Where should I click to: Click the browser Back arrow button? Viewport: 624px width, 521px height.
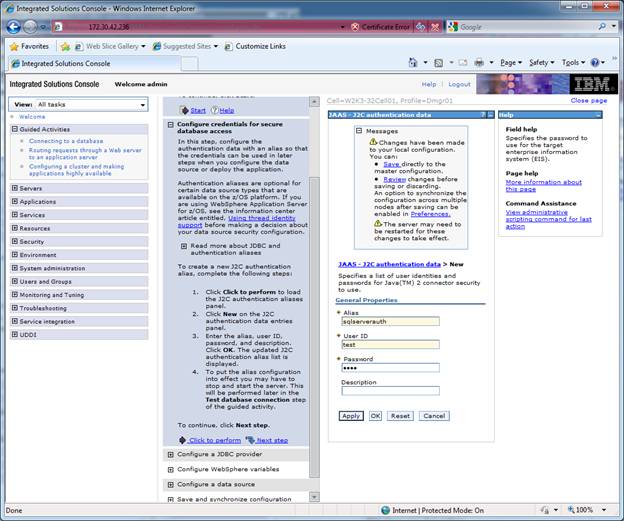click(x=17, y=26)
